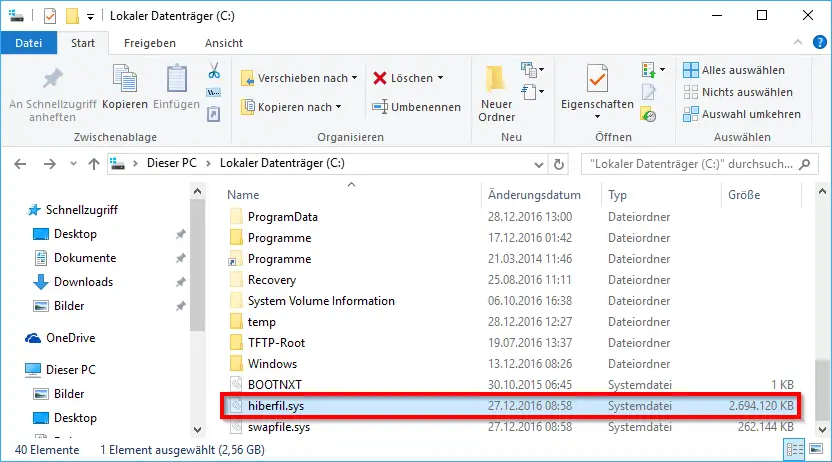Screen dimensions: 832x462
Task: Click the search magnifier icon
Action: [804, 164]
